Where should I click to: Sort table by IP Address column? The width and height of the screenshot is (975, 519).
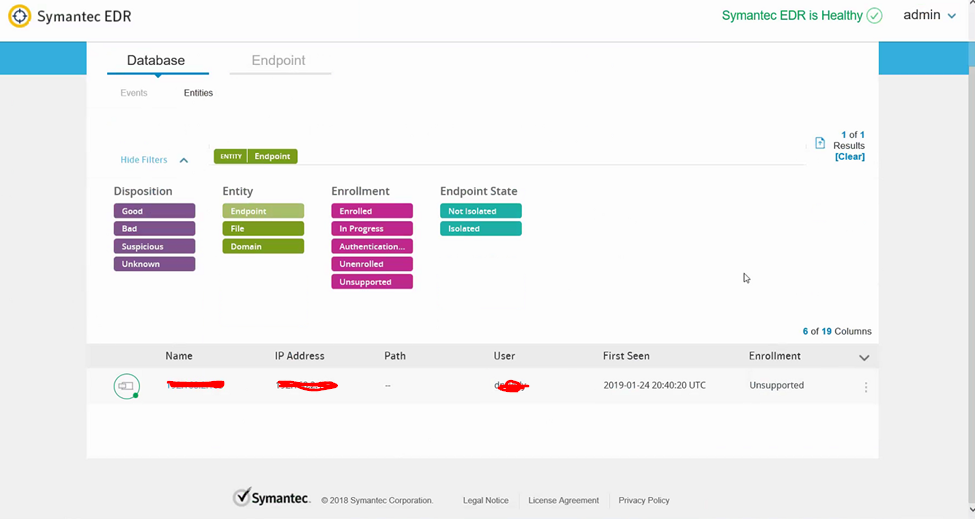coord(300,356)
